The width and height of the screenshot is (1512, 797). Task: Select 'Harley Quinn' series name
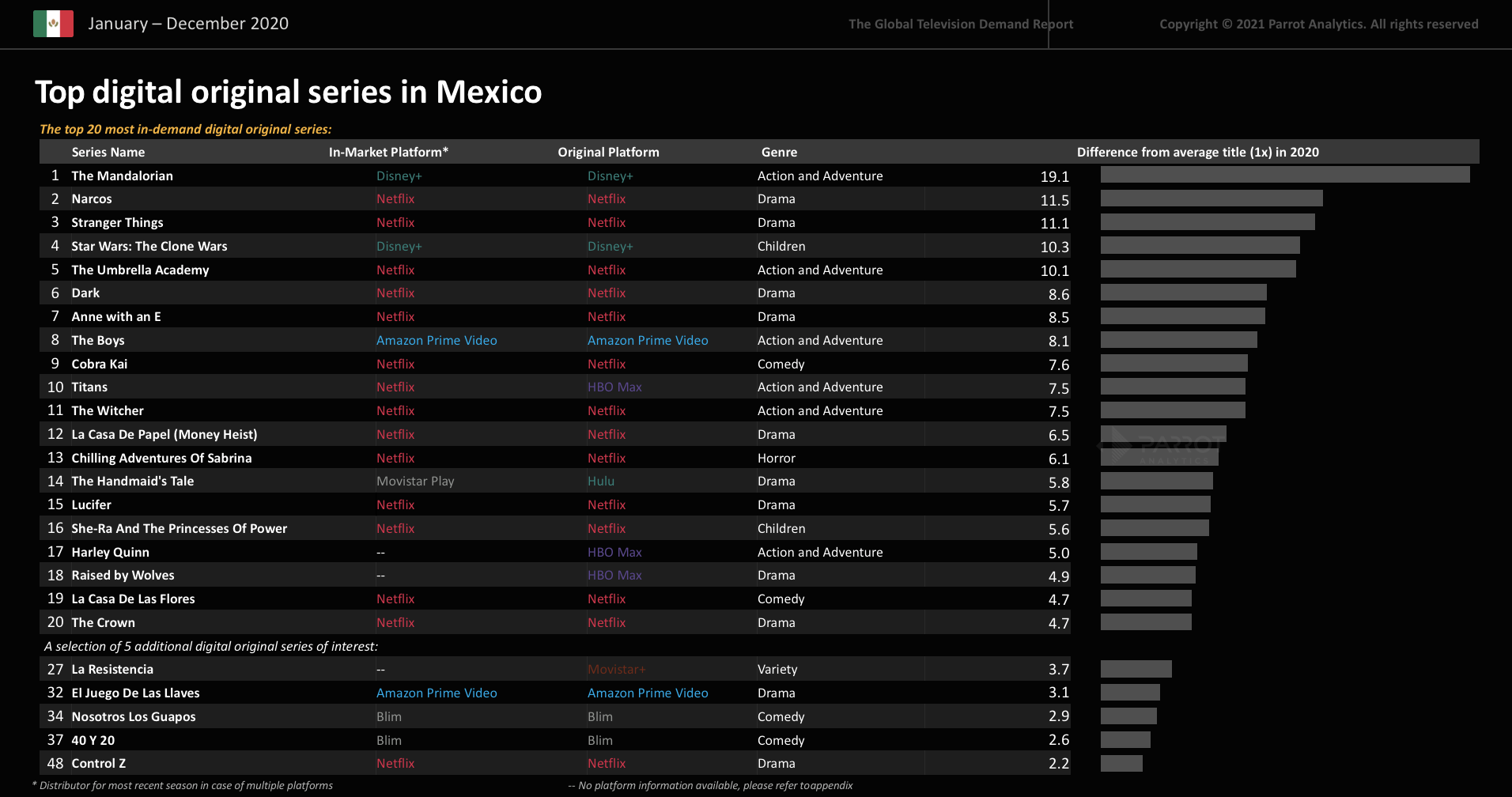[x=111, y=552]
